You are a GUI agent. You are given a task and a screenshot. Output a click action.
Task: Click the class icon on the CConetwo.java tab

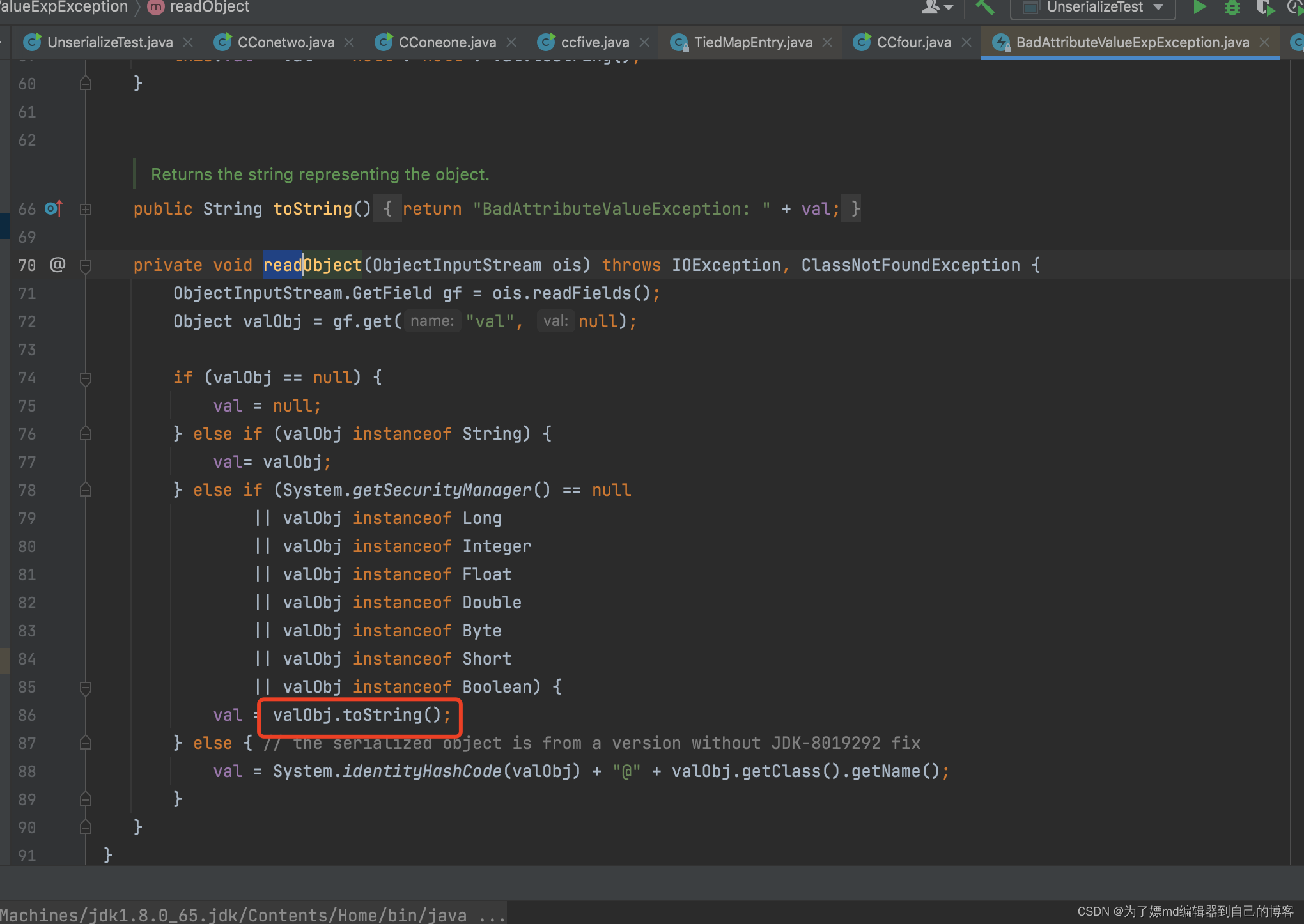click(222, 42)
